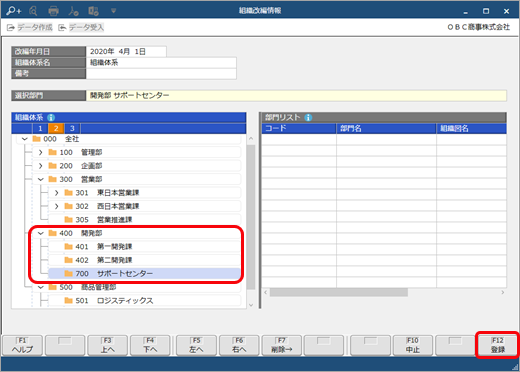Image resolution: width=520 pixels, height=372 pixels.
Task: Select the 700 サポートセンター tree row
Action: (x=145, y=274)
